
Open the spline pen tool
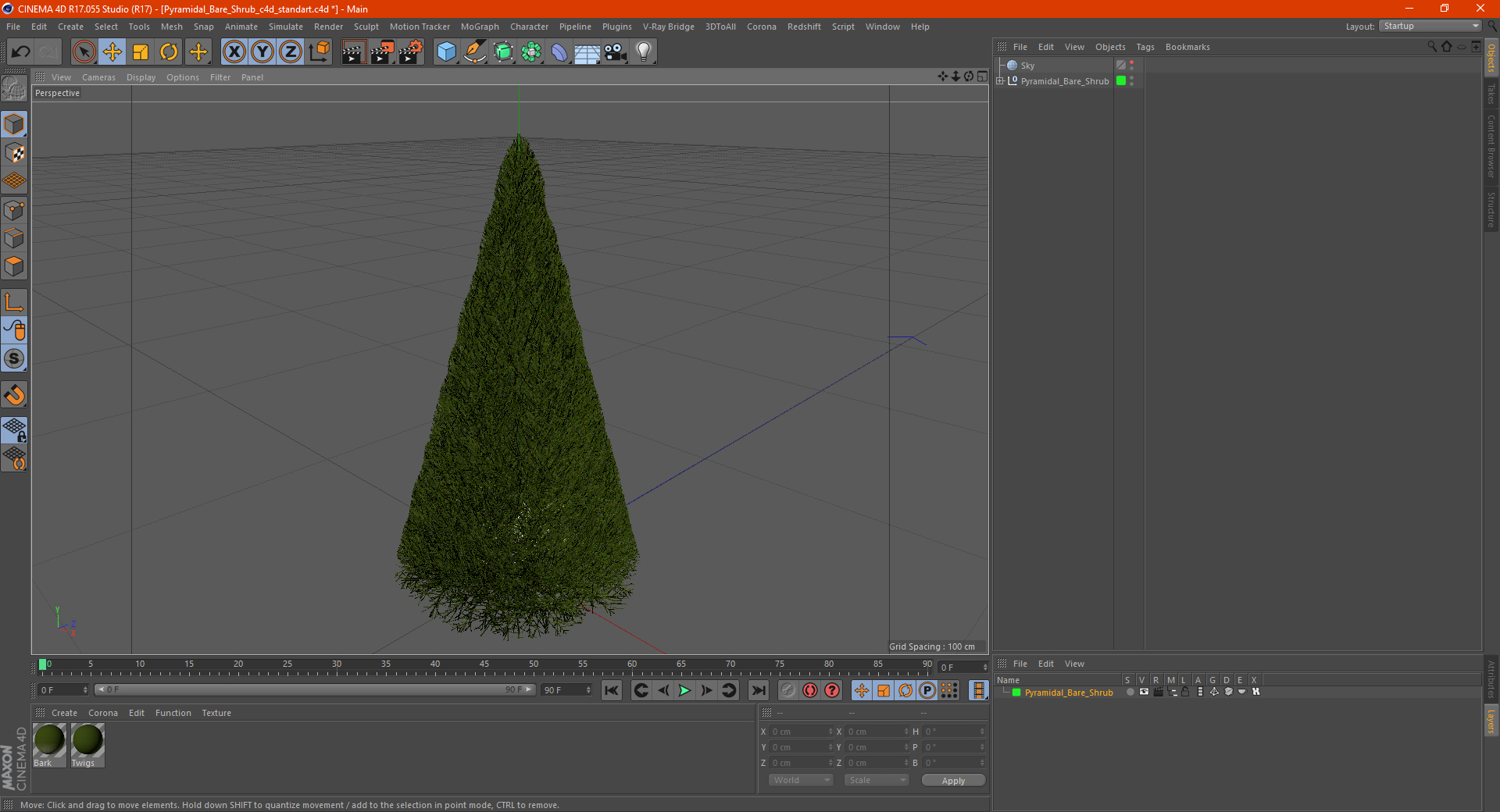[474, 52]
